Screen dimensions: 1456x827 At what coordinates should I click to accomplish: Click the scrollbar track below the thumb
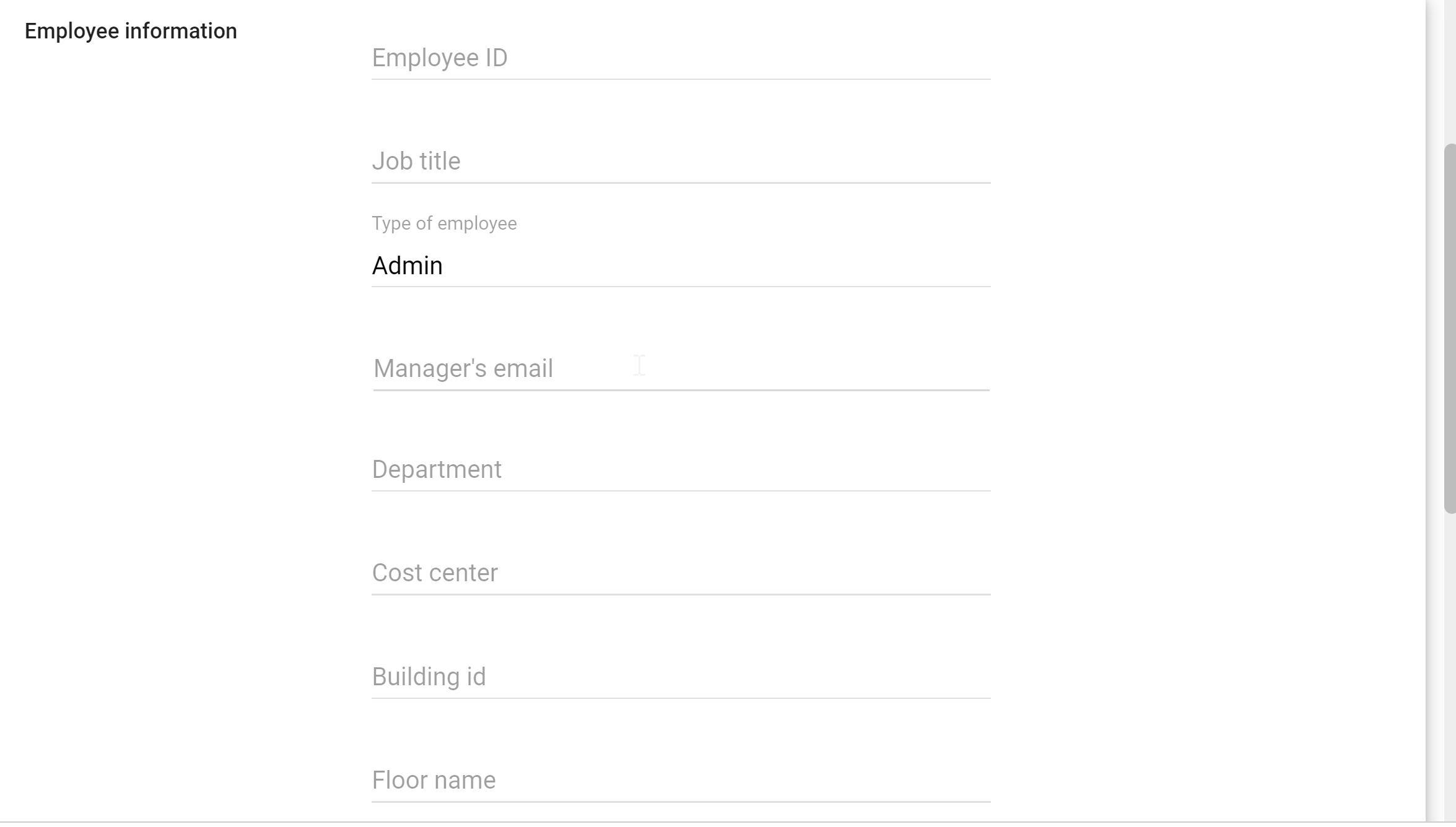pyautogui.click(x=1449, y=669)
